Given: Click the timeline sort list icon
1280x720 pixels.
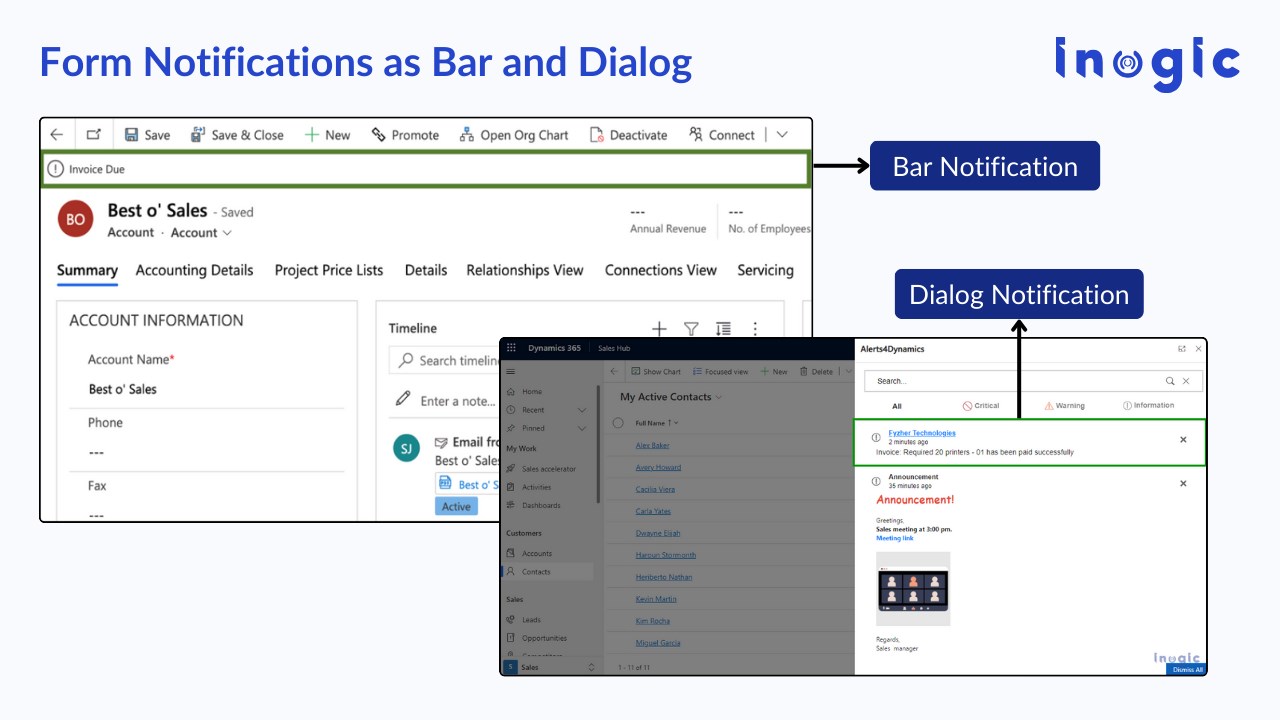Looking at the screenshot, I should pos(723,328).
